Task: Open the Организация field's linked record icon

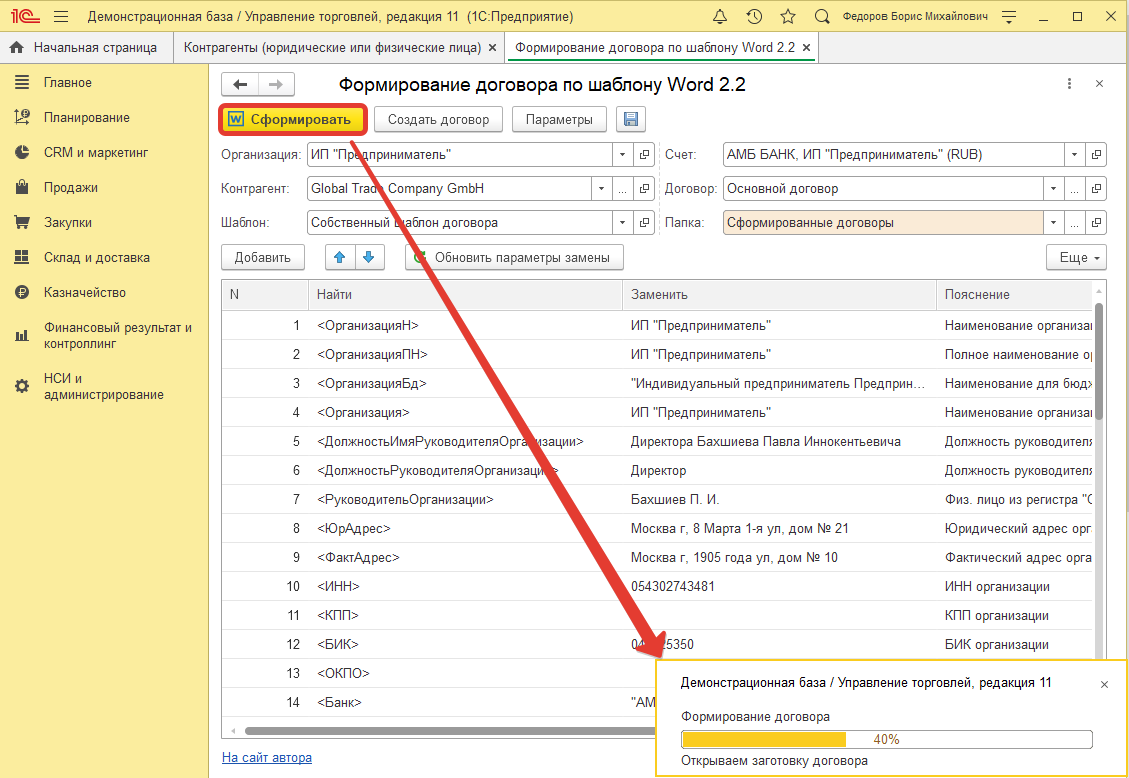Action: pos(645,155)
